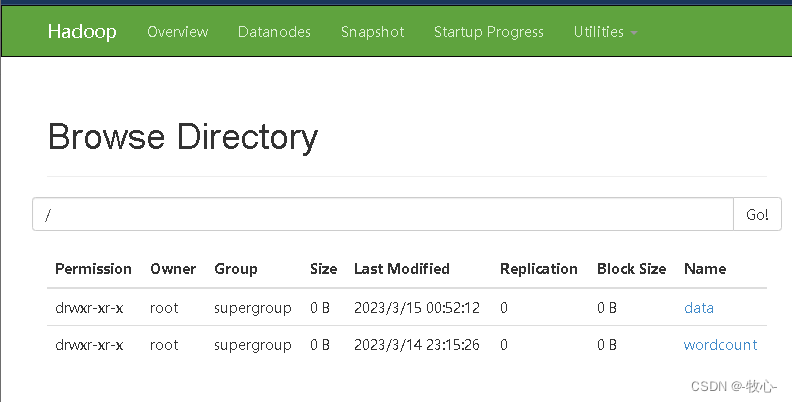
Task: Click the Owner column header
Action: pyautogui.click(x=173, y=269)
